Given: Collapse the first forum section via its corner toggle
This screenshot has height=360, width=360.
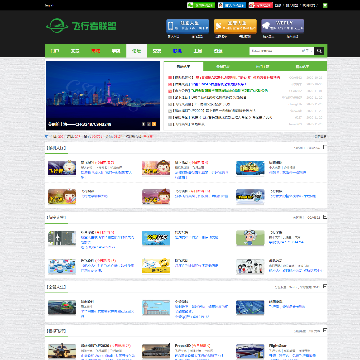Looking at the screenshot, I should click(x=325, y=148).
